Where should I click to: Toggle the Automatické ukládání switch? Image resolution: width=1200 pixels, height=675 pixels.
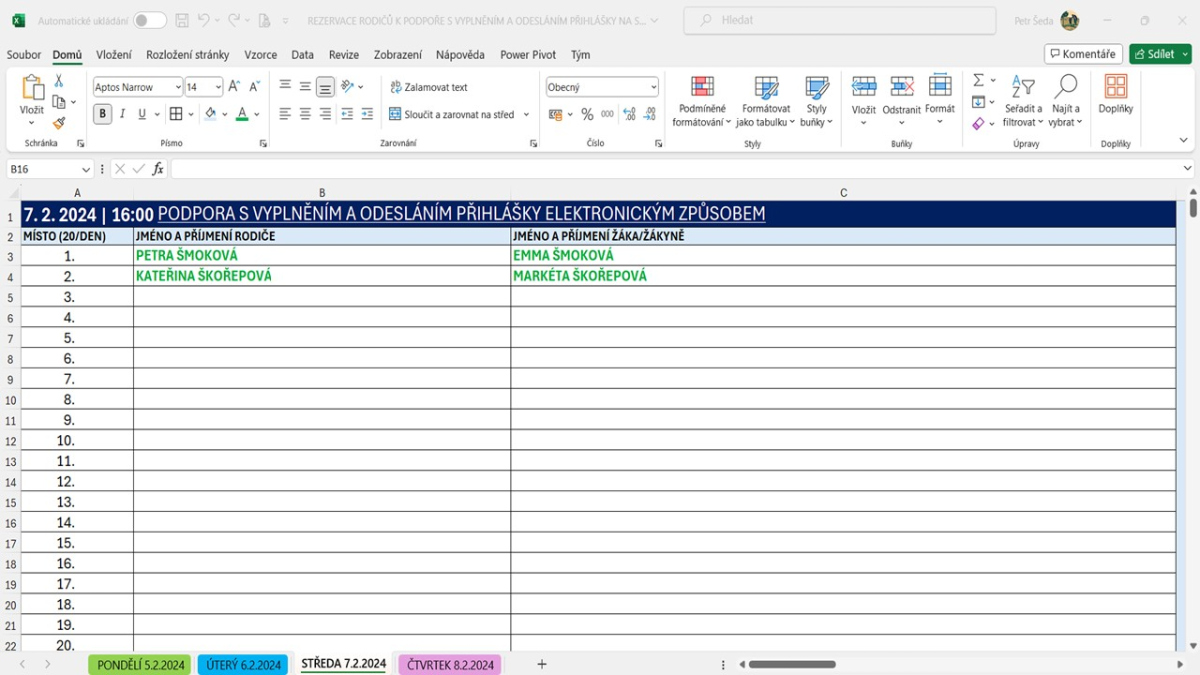(x=150, y=20)
